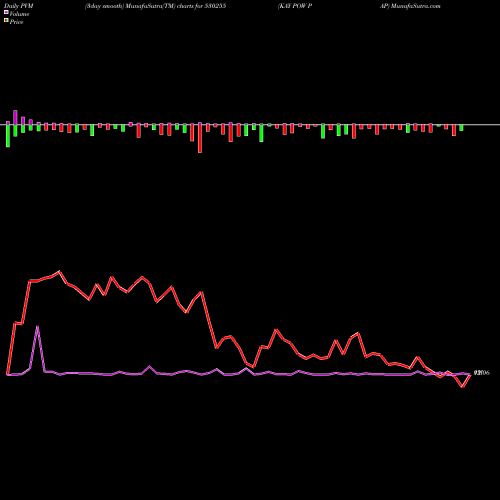Click the 'MunafaSutra.com' text at top right
Screen dimensions: 500x500
[x=416, y=6]
